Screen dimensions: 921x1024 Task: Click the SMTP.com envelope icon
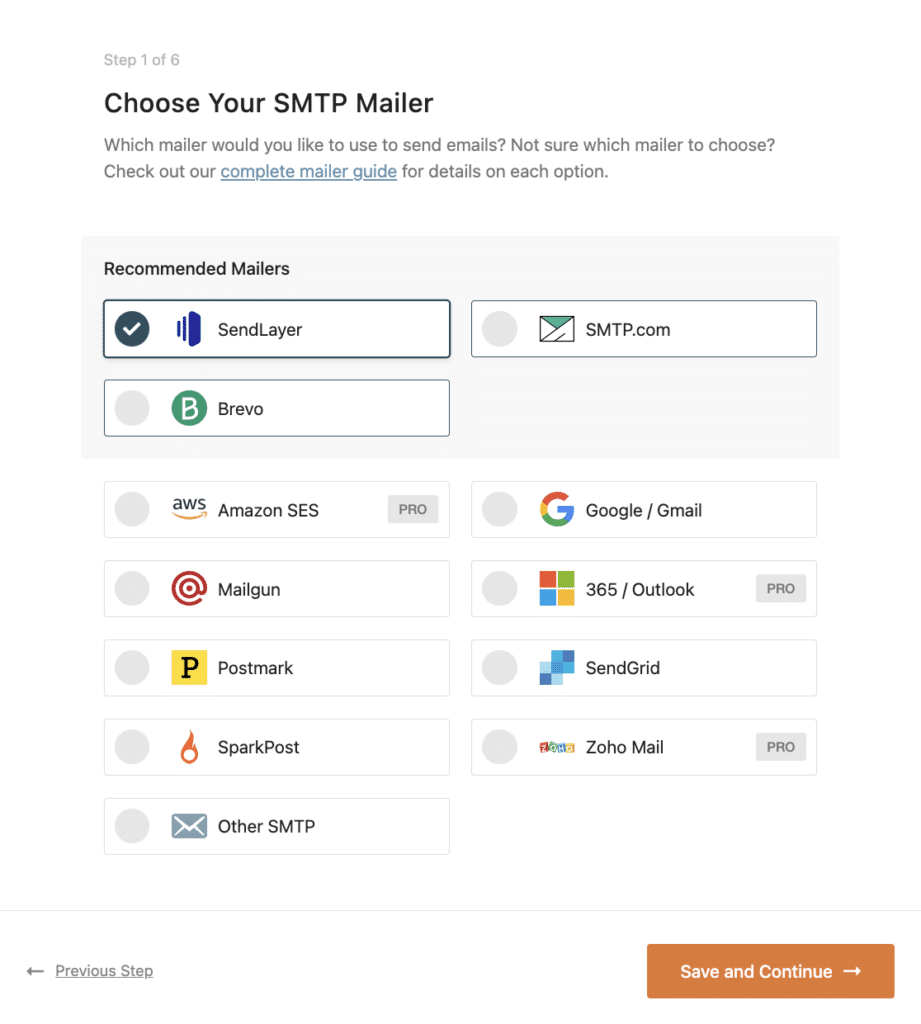pyautogui.click(x=554, y=328)
